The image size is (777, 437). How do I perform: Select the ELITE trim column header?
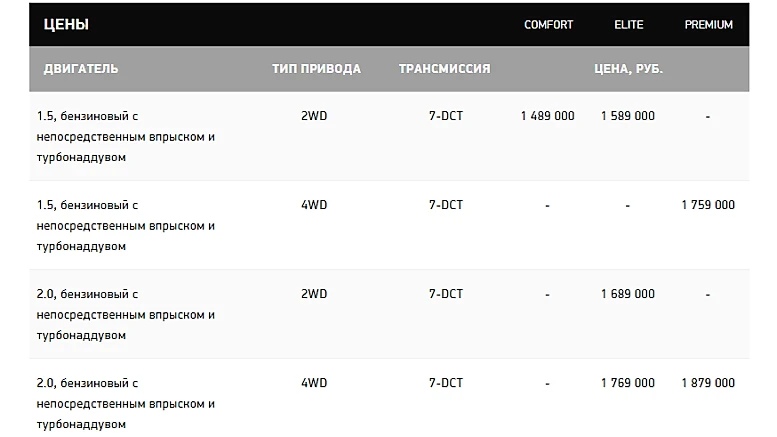pyautogui.click(x=628, y=25)
